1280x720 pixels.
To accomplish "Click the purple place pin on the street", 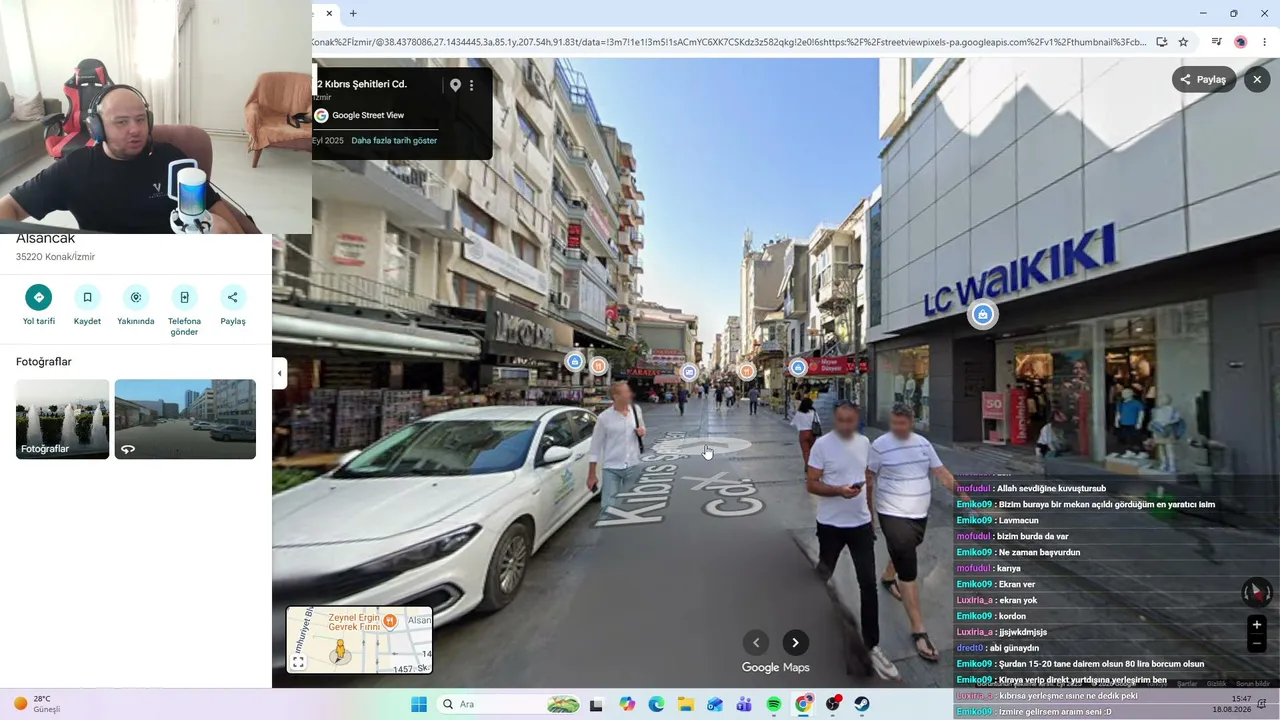I will [x=689, y=373].
